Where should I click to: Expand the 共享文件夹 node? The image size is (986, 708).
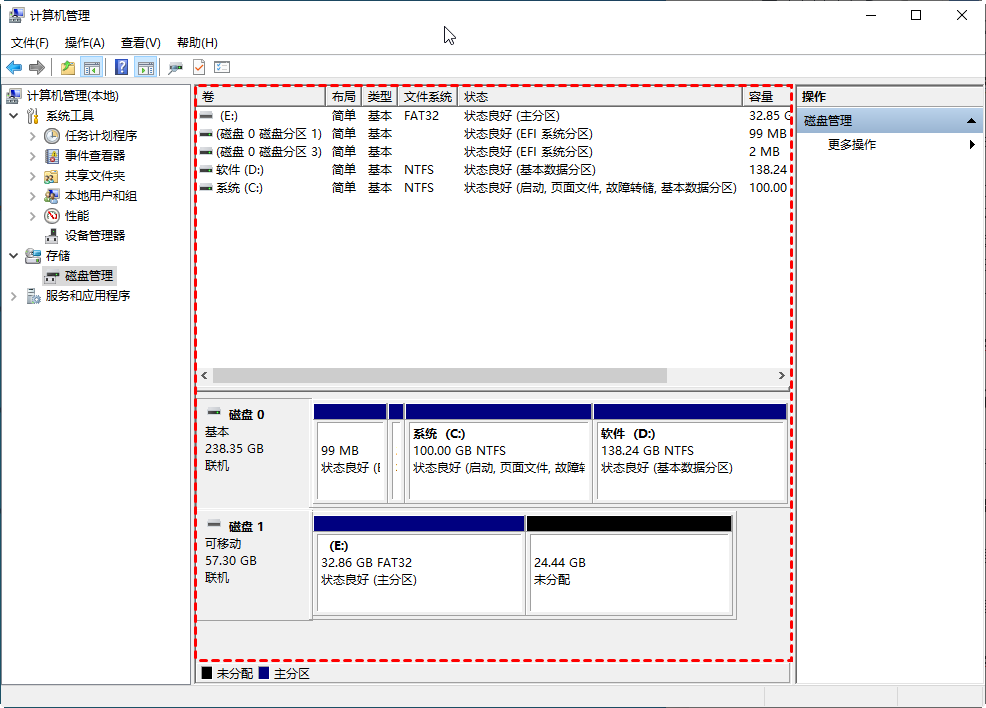tap(33, 176)
